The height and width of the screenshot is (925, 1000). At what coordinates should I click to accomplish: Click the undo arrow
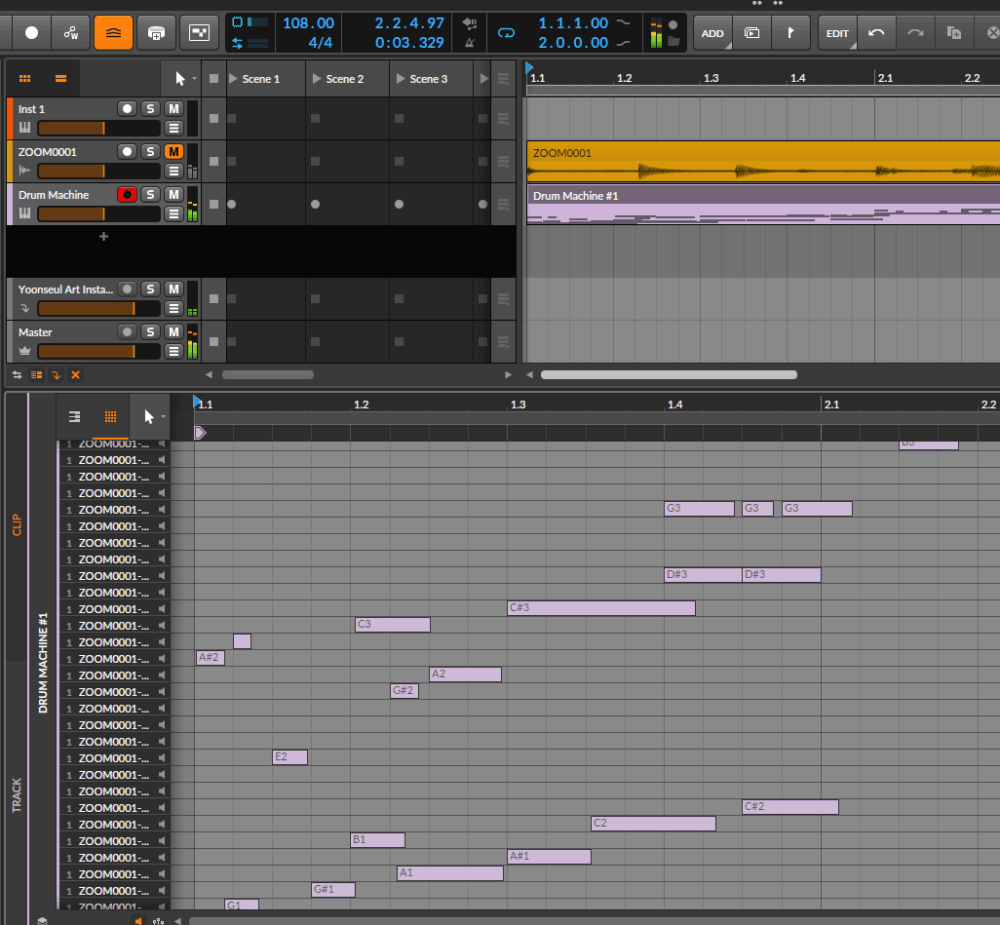(877, 33)
